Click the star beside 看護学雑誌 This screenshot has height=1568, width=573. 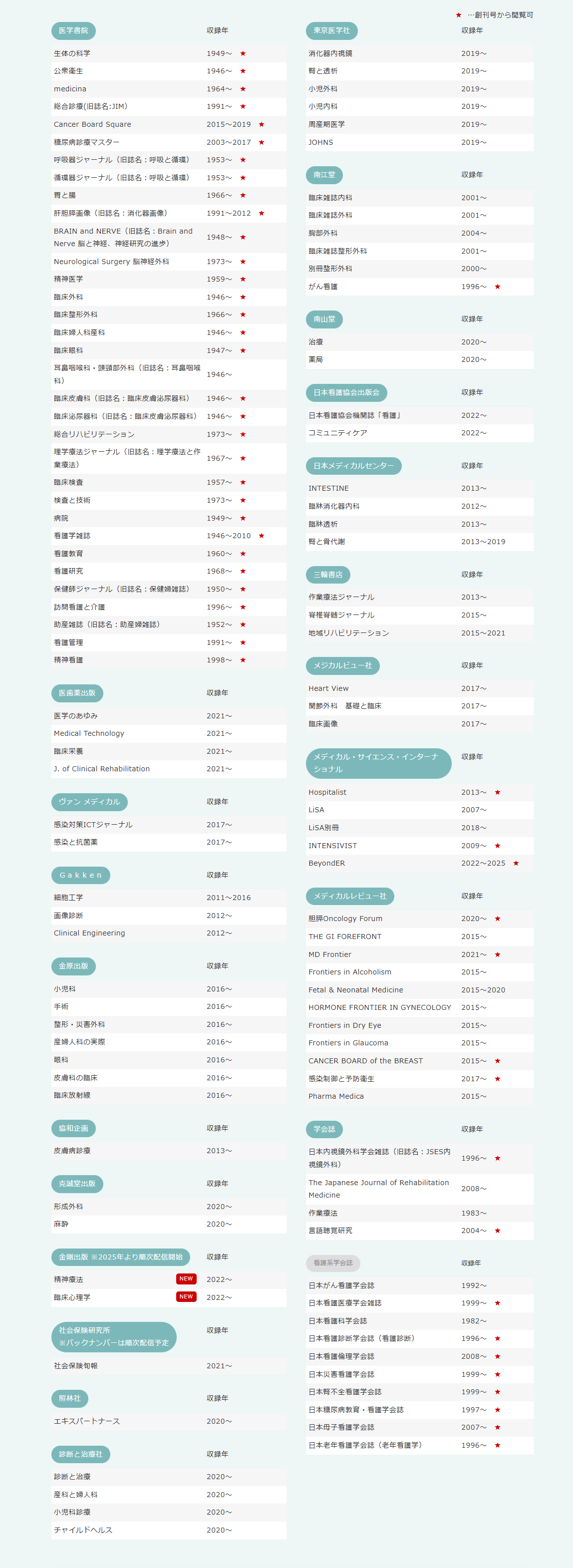261,536
